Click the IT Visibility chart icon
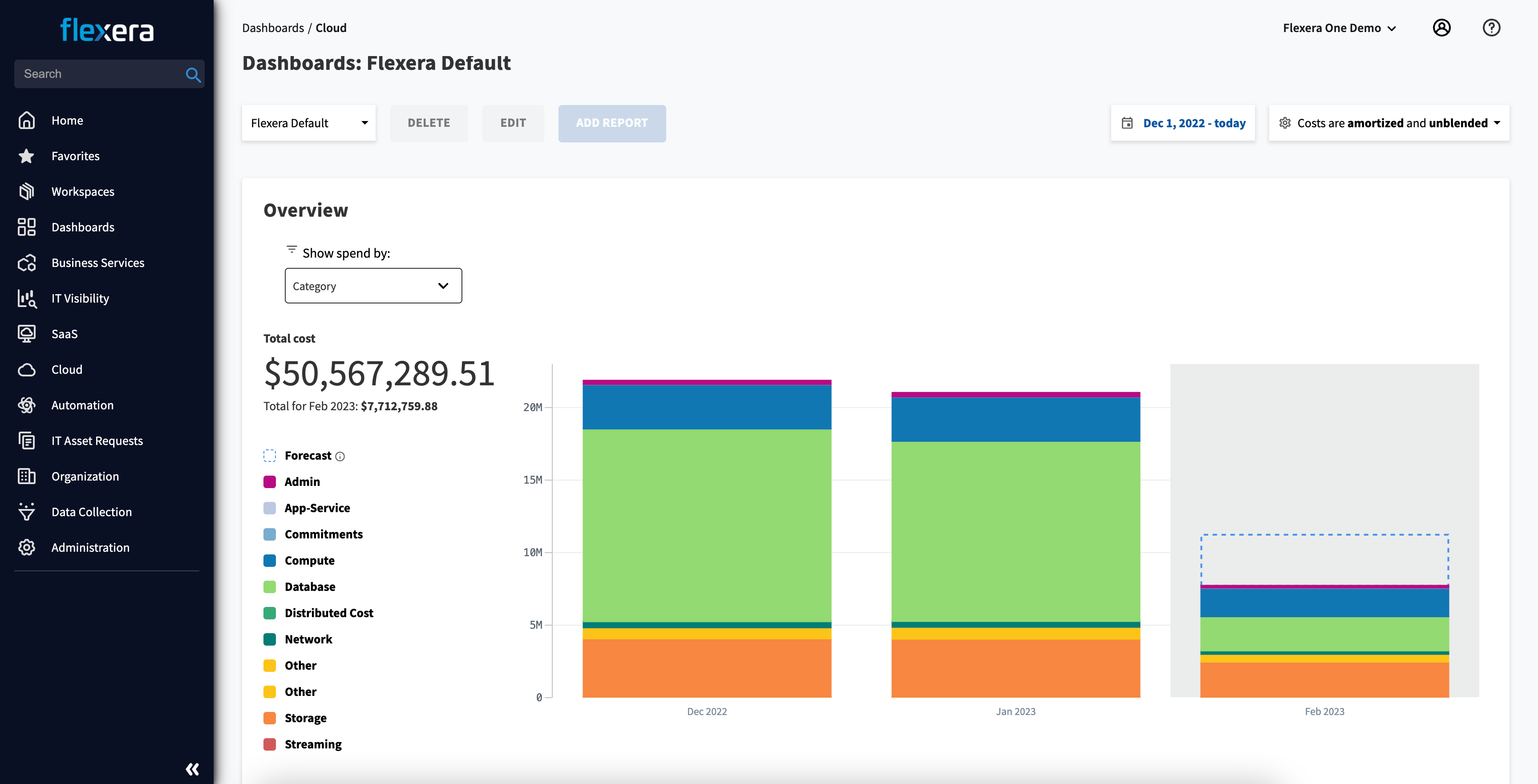 (27, 298)
